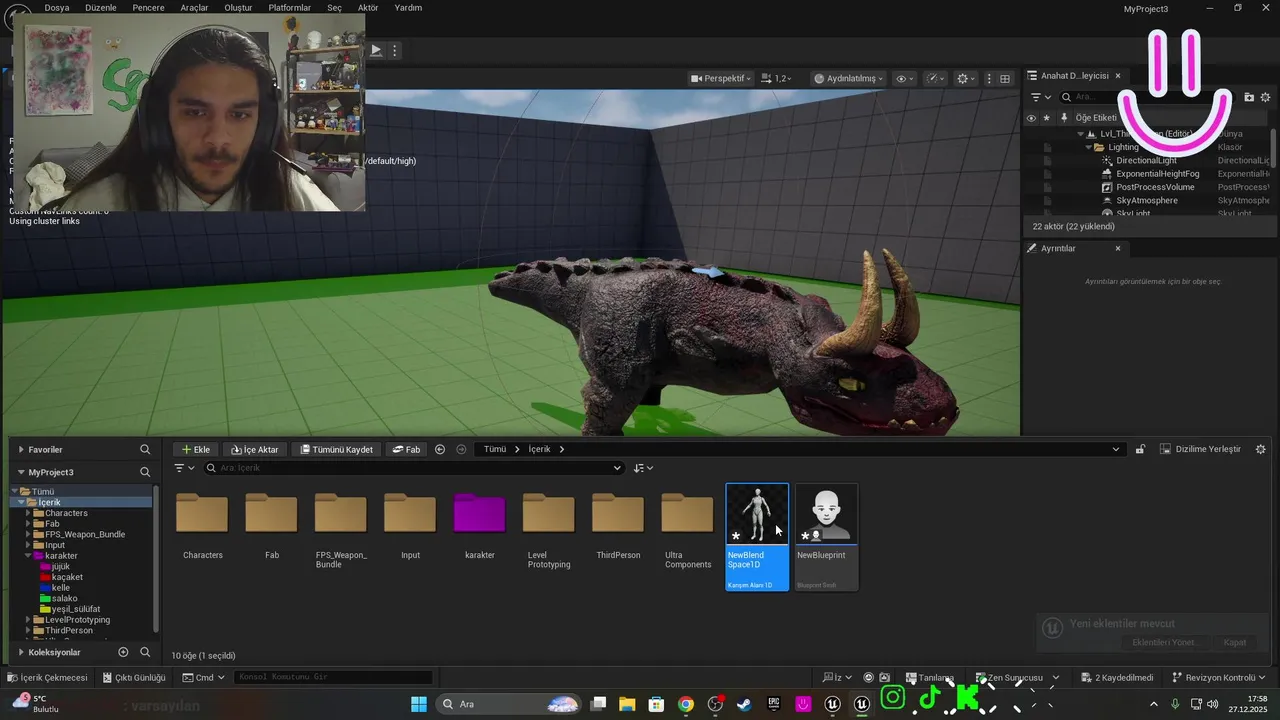Open the Düzenle menu
This screenshot has width=1280, height=720.
tap(101, 8)
